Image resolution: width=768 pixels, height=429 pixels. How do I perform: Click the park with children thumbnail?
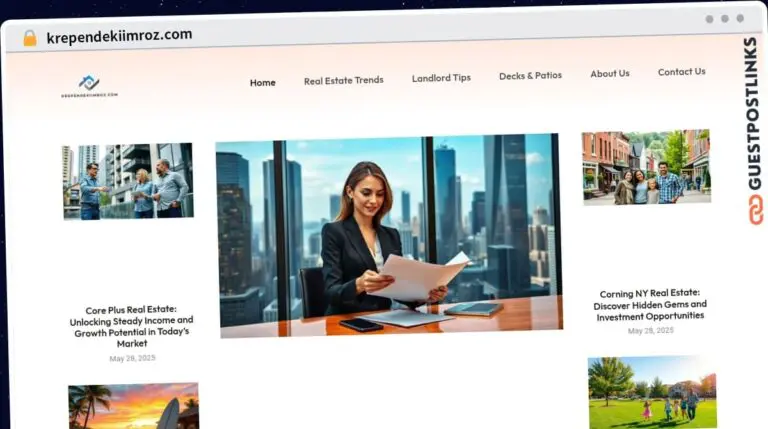tap(652, 393)
